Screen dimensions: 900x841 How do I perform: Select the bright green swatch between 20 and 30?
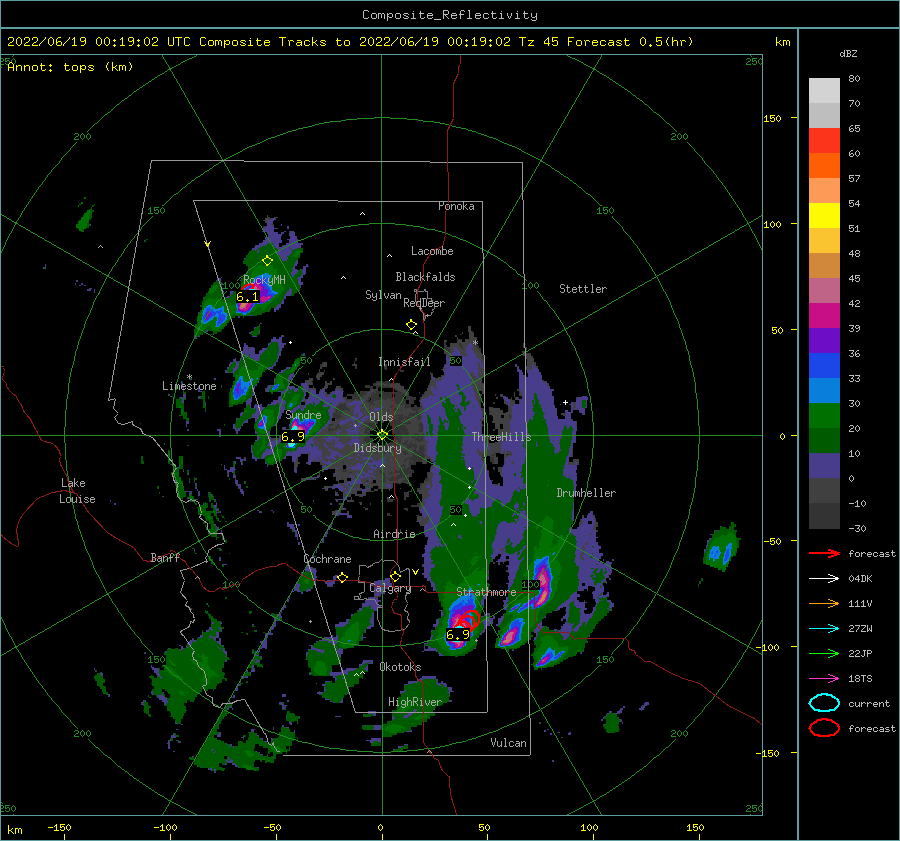[x=824, y=416]
